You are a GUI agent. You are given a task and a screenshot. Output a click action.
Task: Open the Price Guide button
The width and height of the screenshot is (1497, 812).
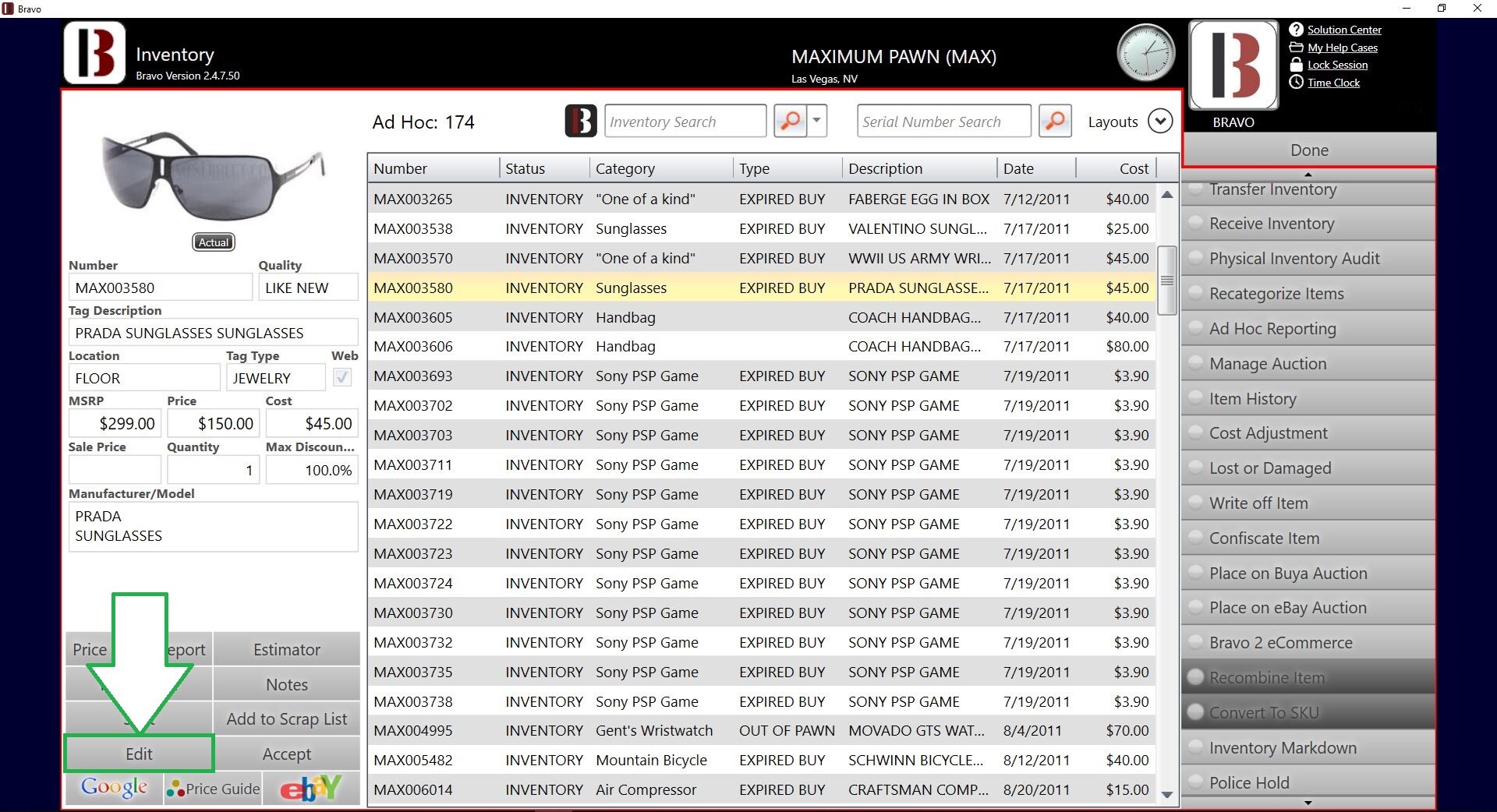coord(213,789)
